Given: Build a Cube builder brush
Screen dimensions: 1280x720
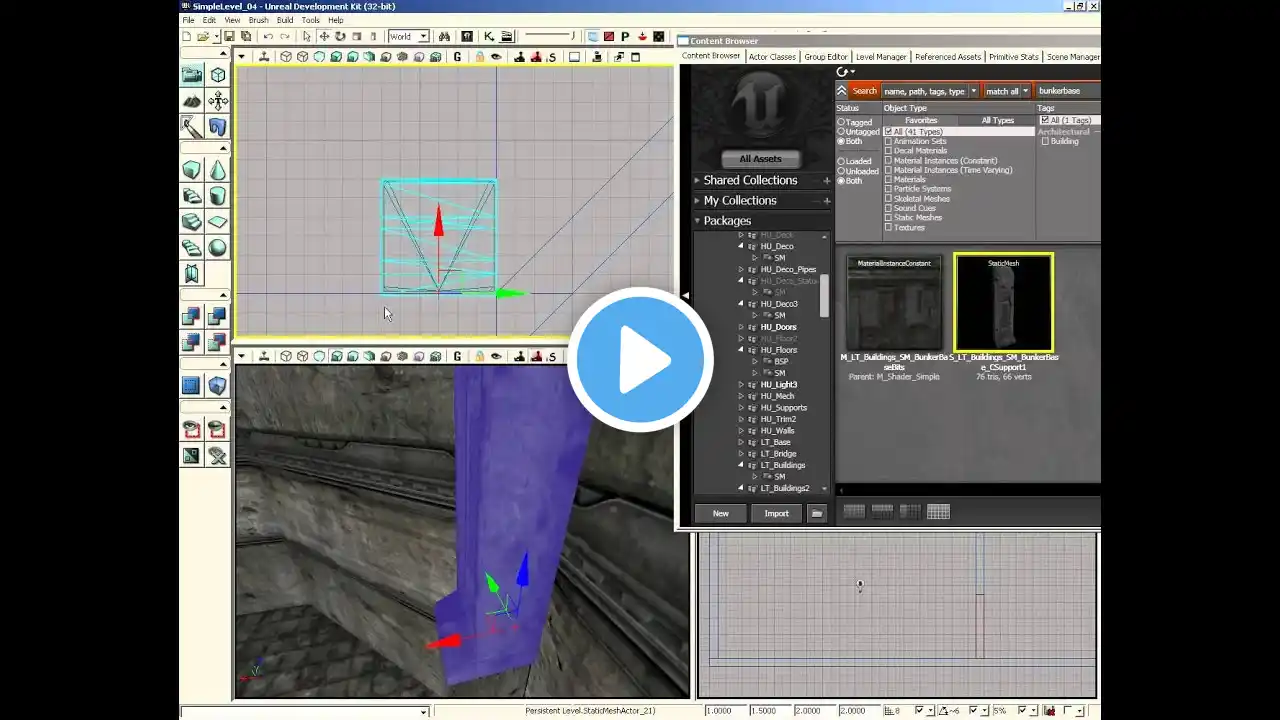Looking at the screenshot, I should click(x=192, y=171).
